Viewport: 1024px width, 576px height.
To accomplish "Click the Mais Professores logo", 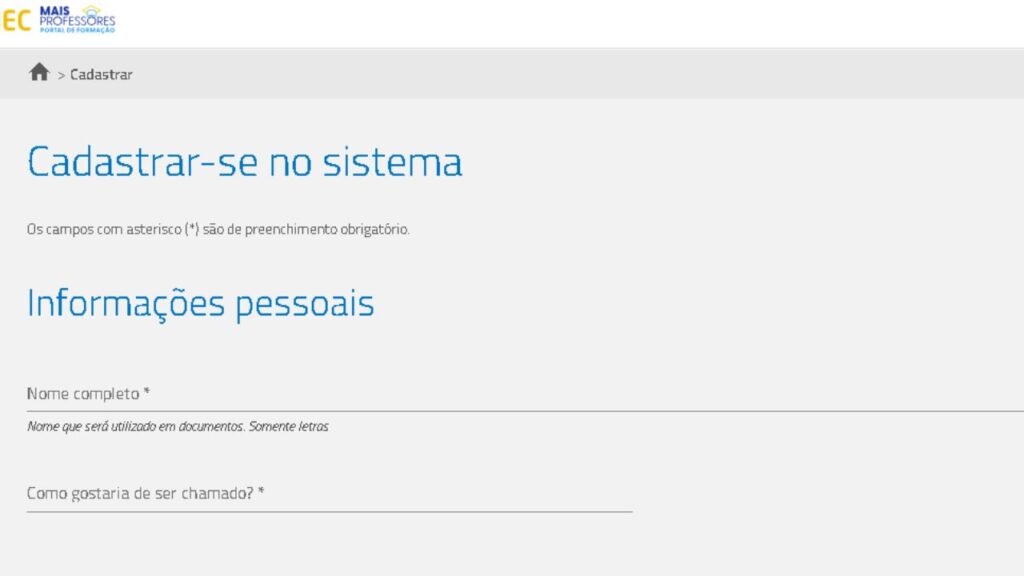I will tap(77, 19).
